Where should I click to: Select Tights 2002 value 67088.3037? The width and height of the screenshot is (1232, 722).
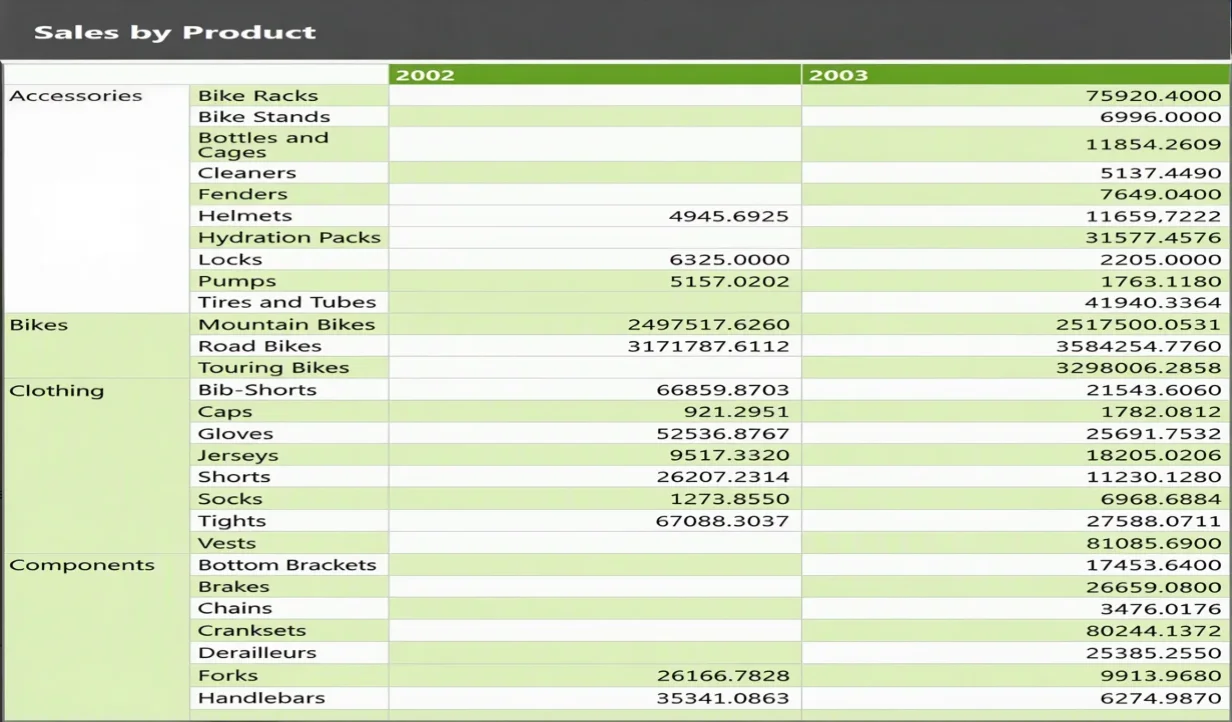point(722,521)
